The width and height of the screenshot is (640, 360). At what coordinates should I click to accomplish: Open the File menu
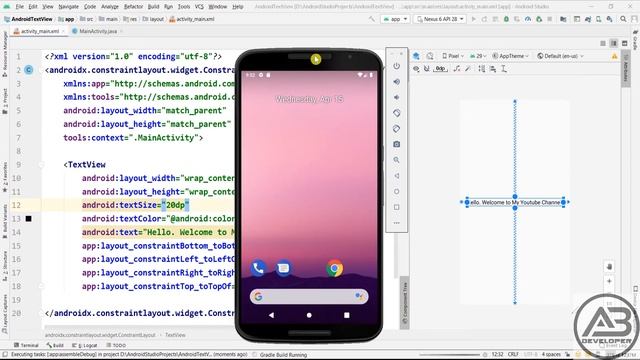click(x=20, y=7)
